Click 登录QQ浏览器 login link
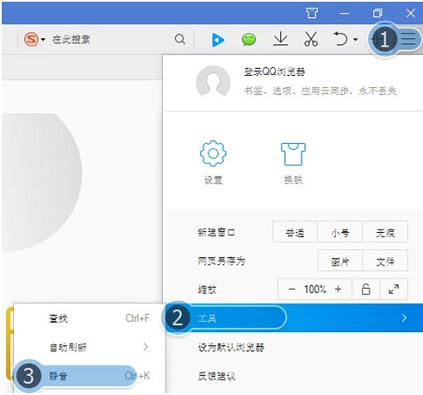Viewport: 423px width, 395px height. (x=274, y=72)
